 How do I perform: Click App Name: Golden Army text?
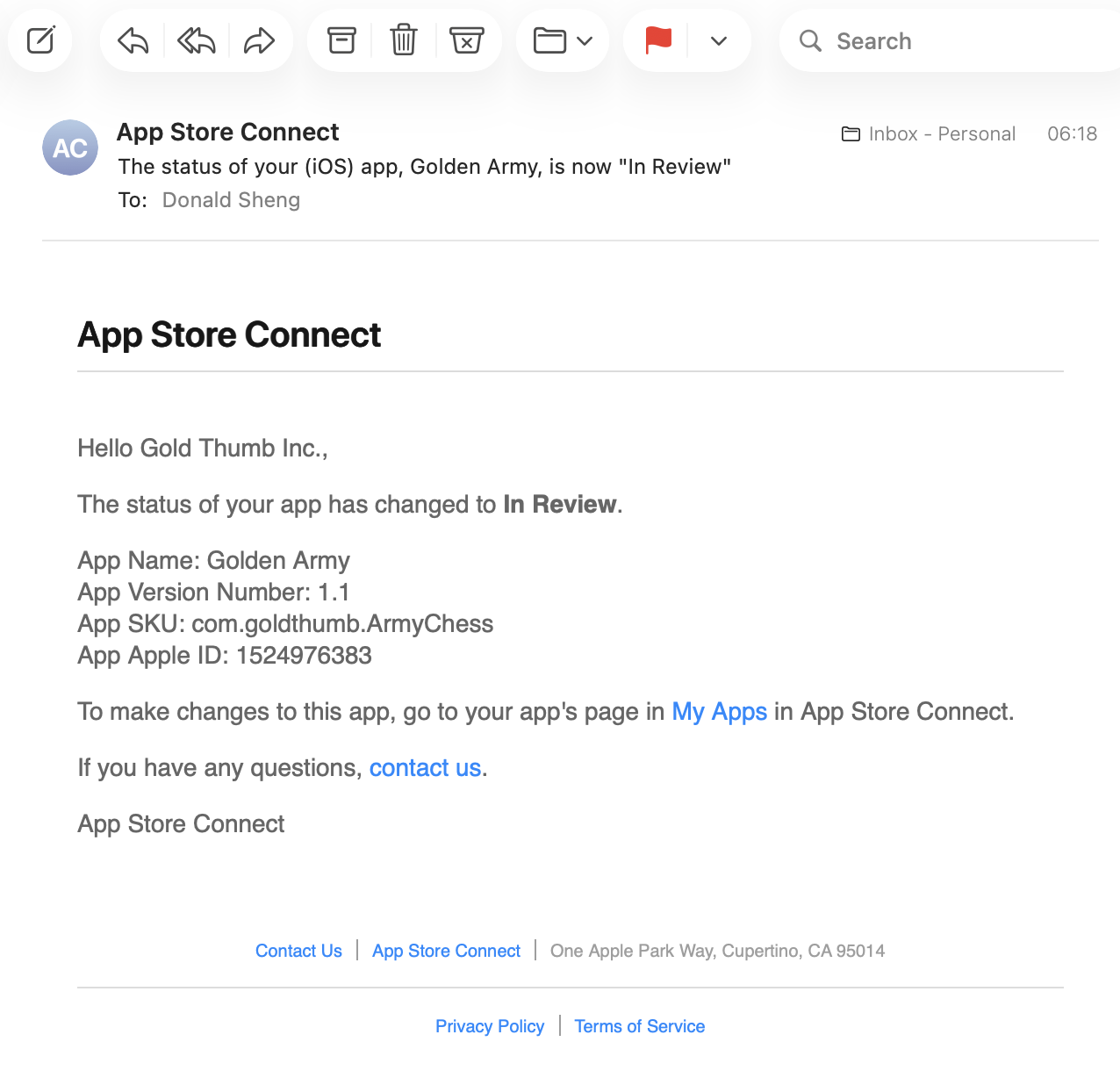[x=213, y=561]
